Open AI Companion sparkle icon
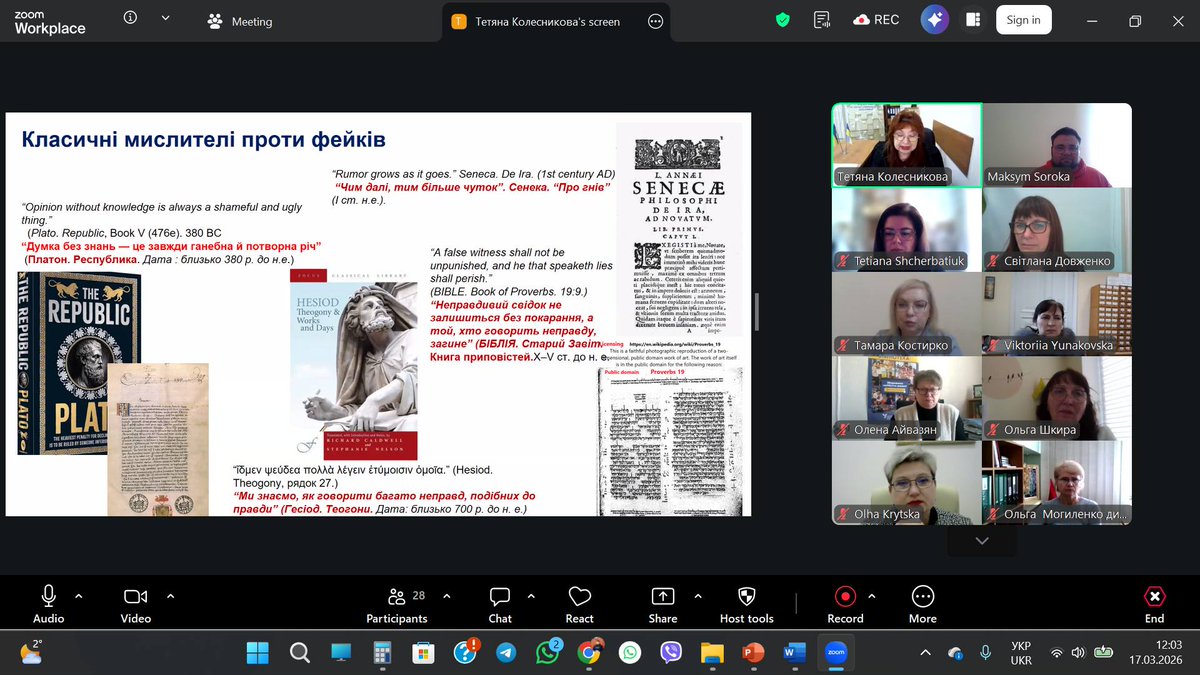 [x=934, y=20]
